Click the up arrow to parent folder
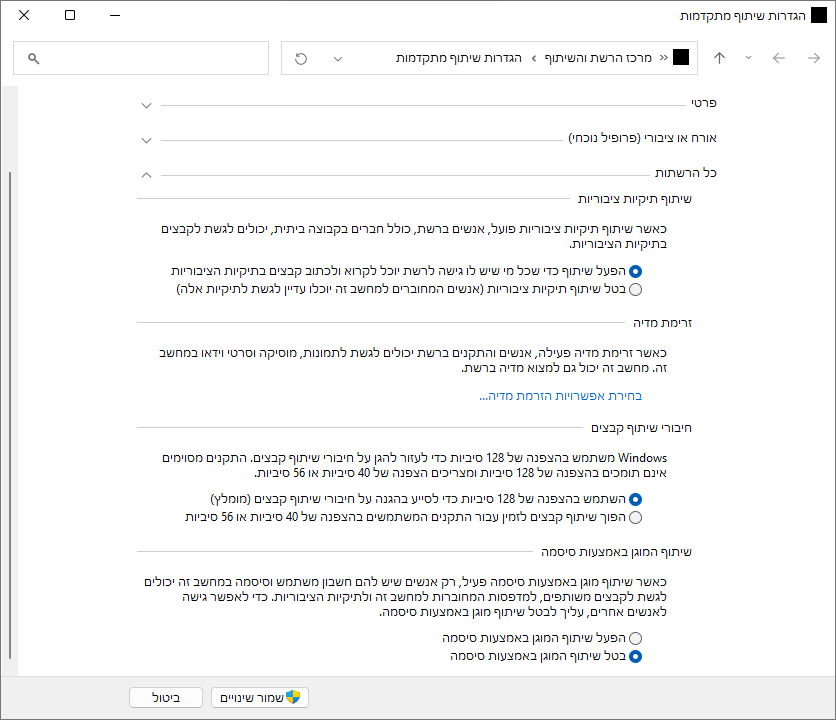This screenshot has height=720, width=836. [x=719, y=58]
